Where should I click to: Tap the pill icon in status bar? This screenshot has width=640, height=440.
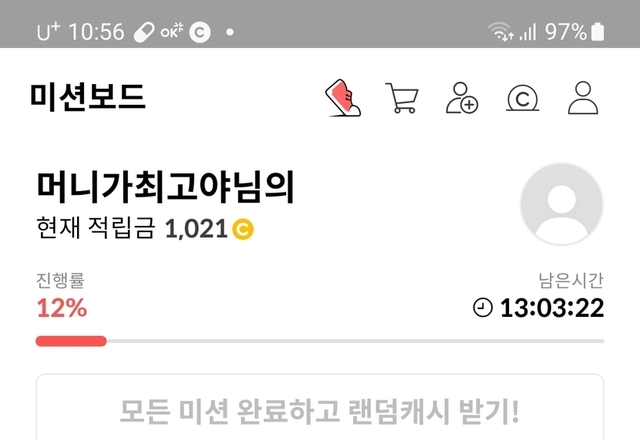click(144, 32)
